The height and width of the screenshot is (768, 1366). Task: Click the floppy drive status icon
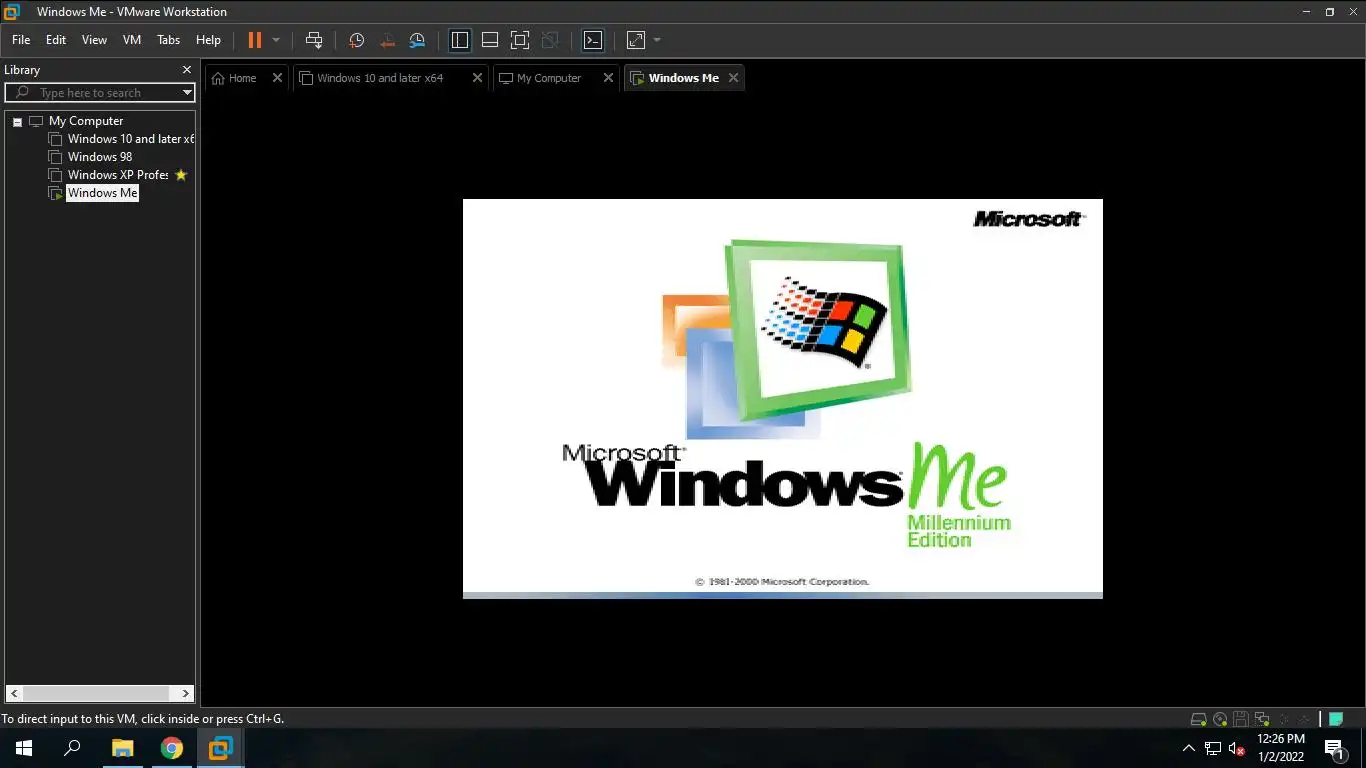point(1241,719)
